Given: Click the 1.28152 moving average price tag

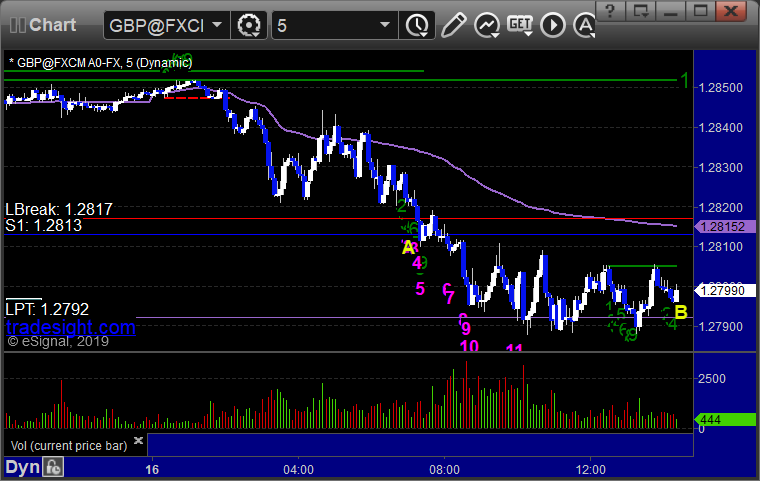Looking at the screenshot, I should (725, 226).
